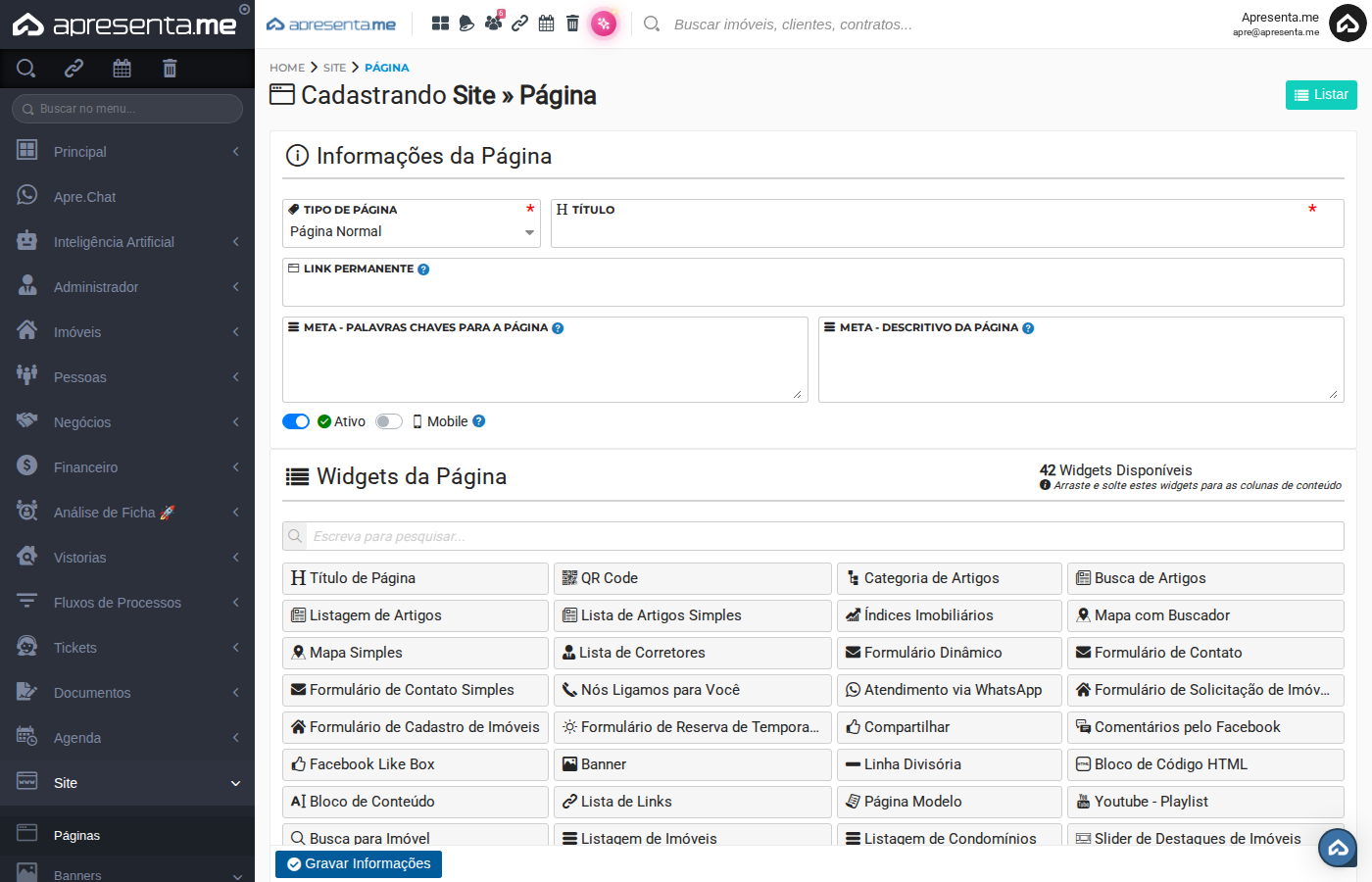Toggle the Ativo switch

click(296, 421)
